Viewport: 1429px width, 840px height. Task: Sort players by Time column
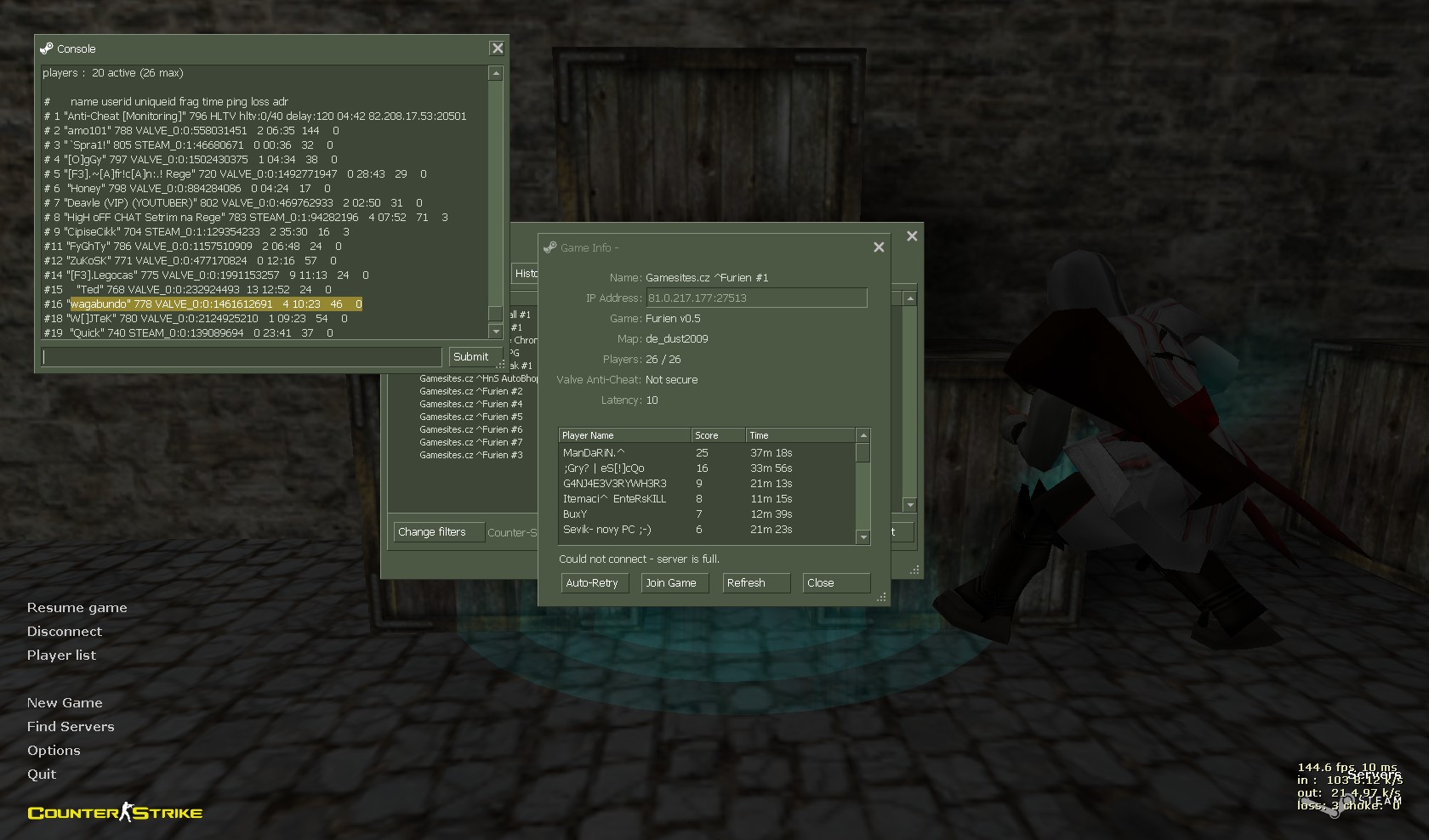[x=800, y=435]
